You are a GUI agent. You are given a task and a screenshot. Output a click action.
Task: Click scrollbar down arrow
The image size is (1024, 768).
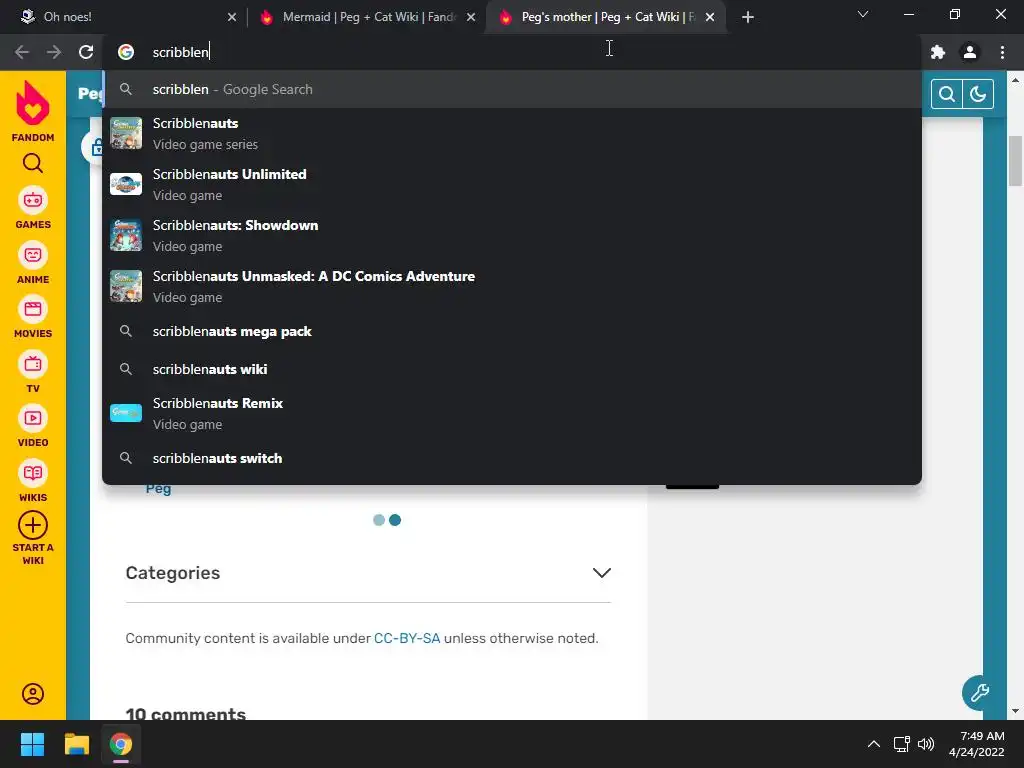[1015, 711]
